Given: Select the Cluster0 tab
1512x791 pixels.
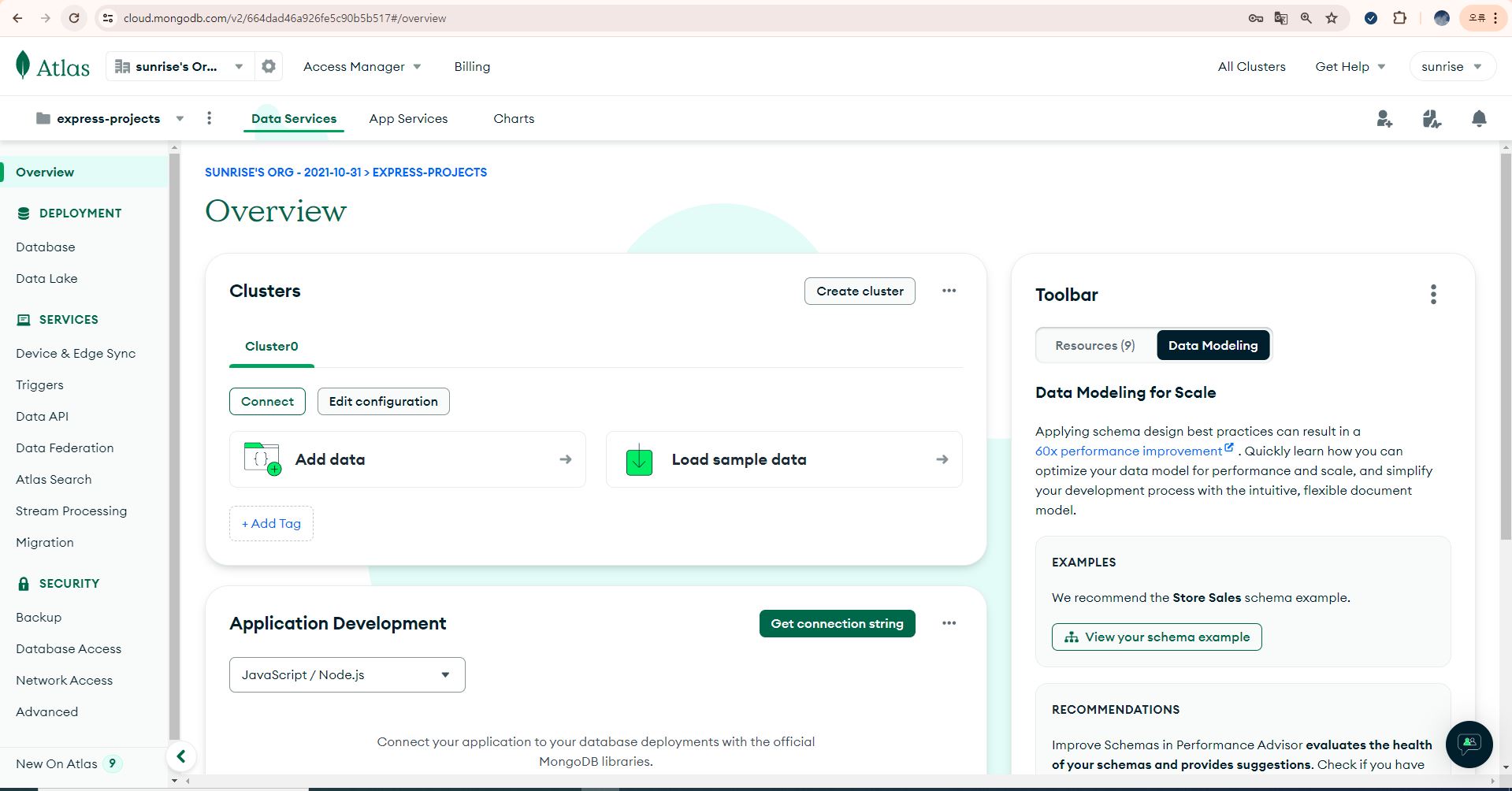Looking at the screenshot, I should [x=271, y=347].
